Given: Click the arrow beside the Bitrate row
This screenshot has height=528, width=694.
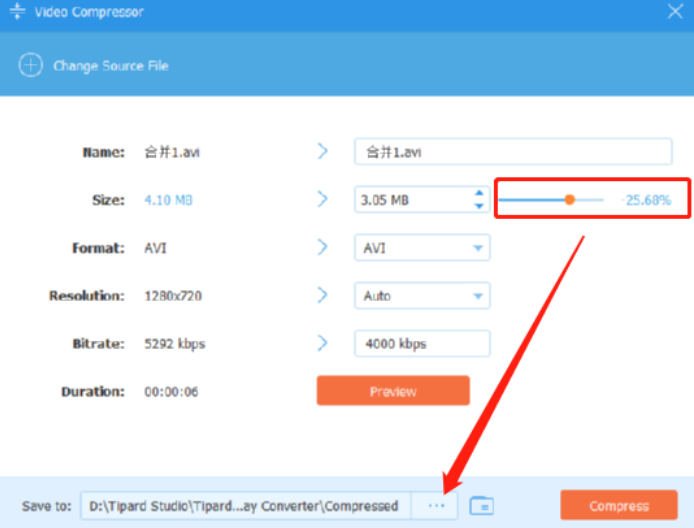Looking at the screenshot, I should click(x=322, y=343).
